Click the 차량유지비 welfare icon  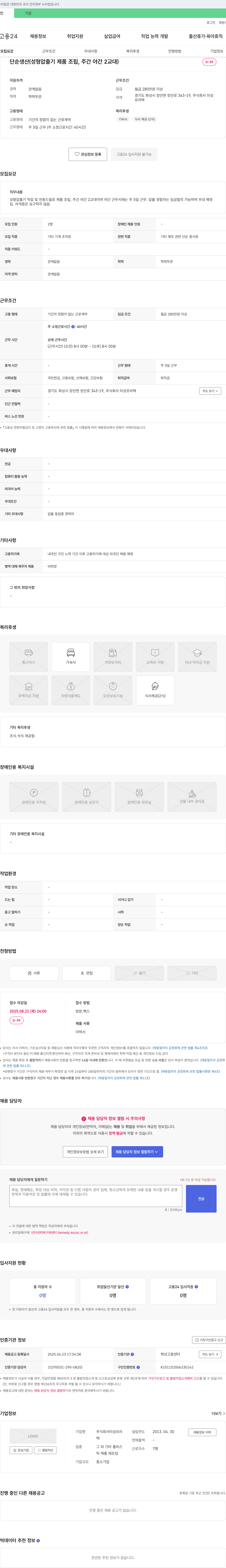tap(113, 657)
